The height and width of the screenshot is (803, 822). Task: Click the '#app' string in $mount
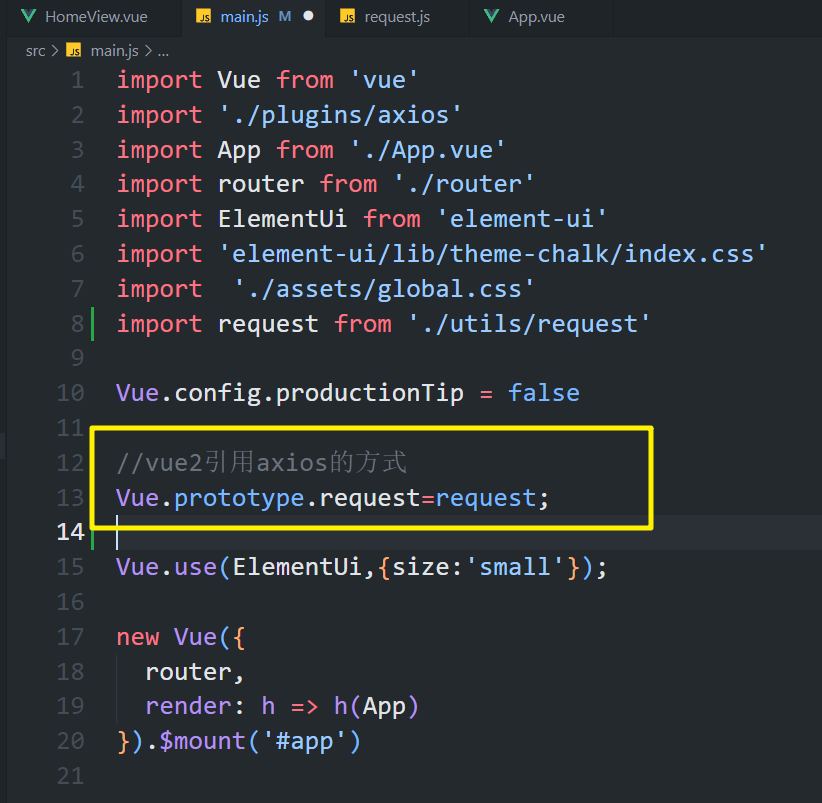[x=304, y=741]
